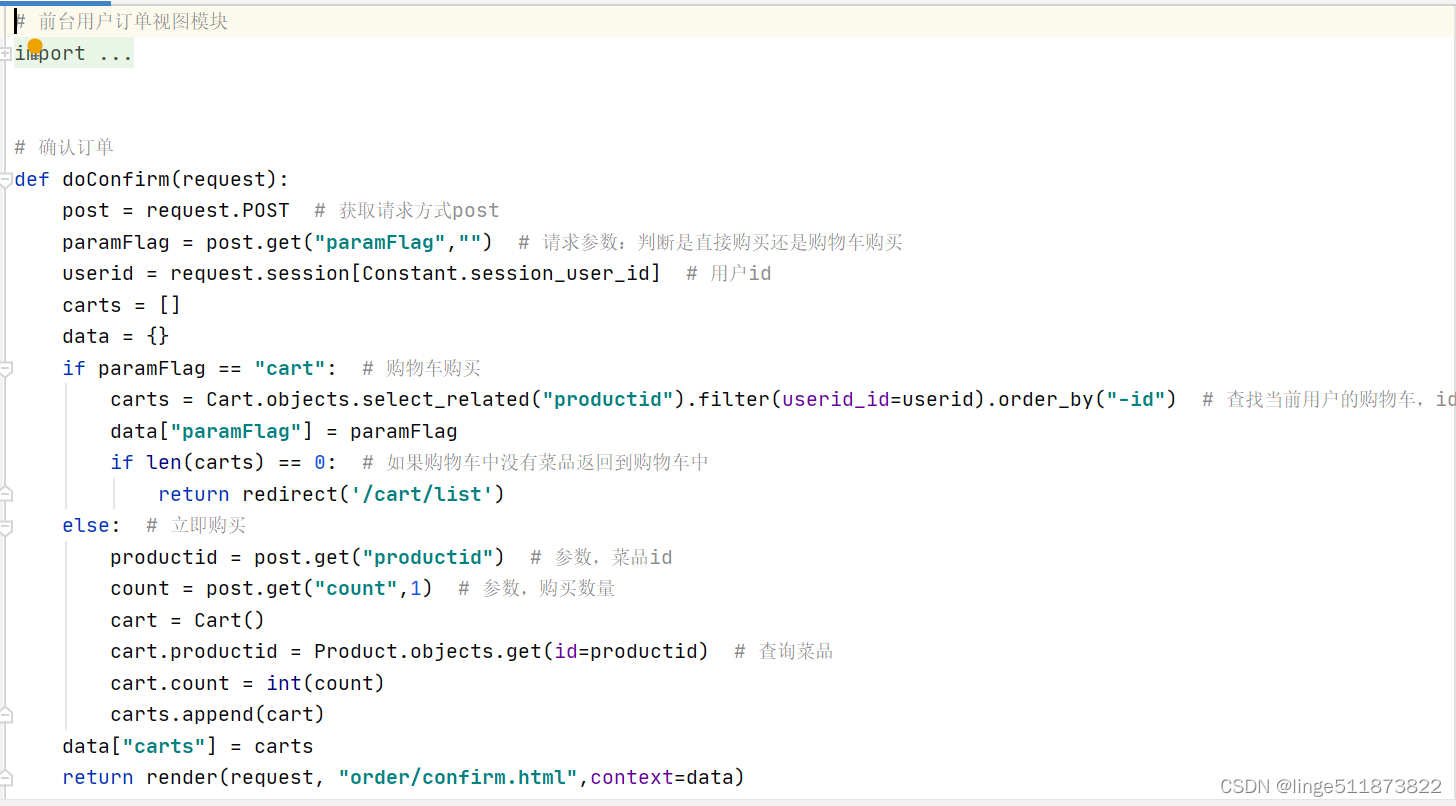
Task: Click key "paramFlag" in the data assignment
Action: coord(236,432)
